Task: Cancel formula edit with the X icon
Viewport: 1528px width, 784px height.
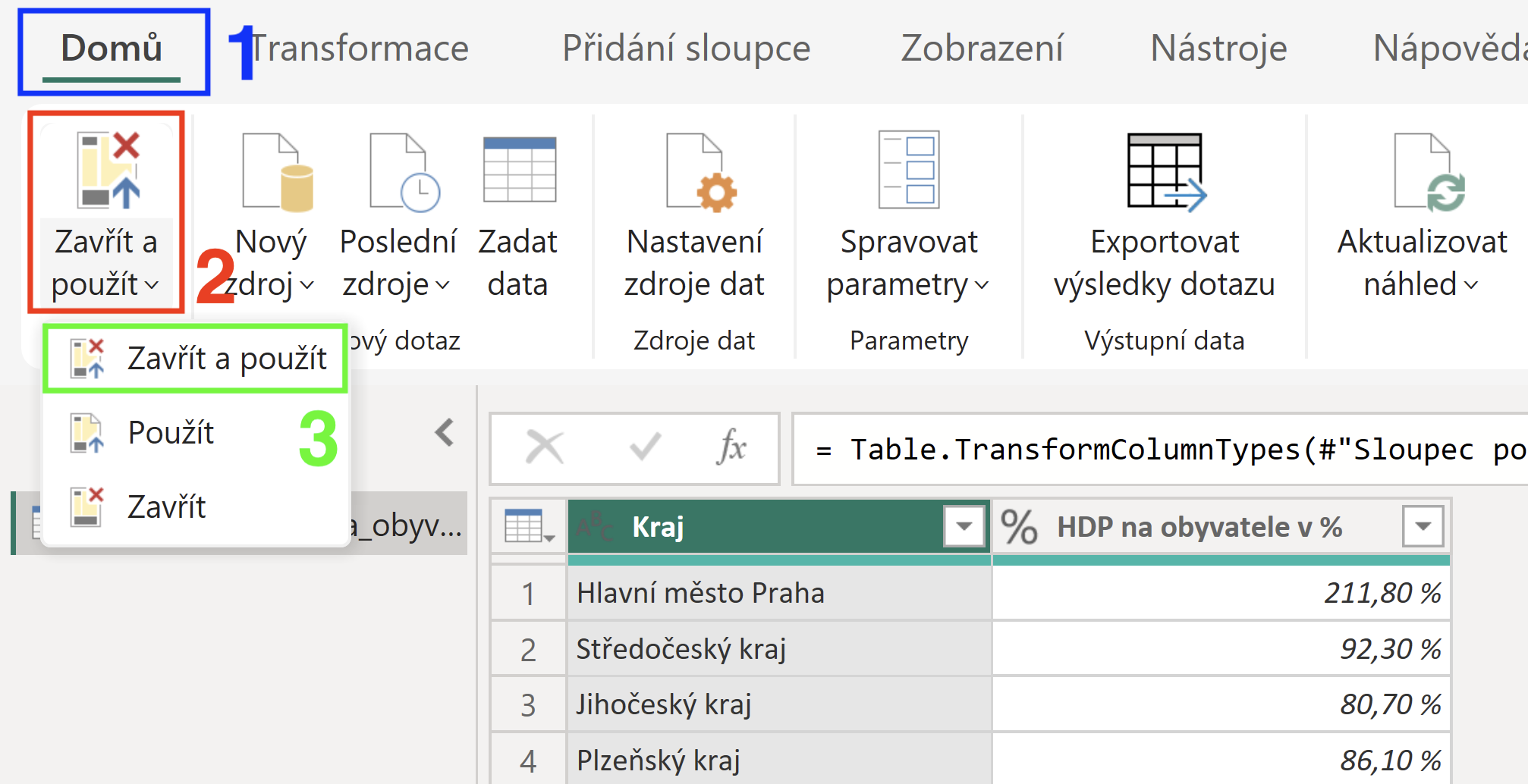Action: point(545,447)
